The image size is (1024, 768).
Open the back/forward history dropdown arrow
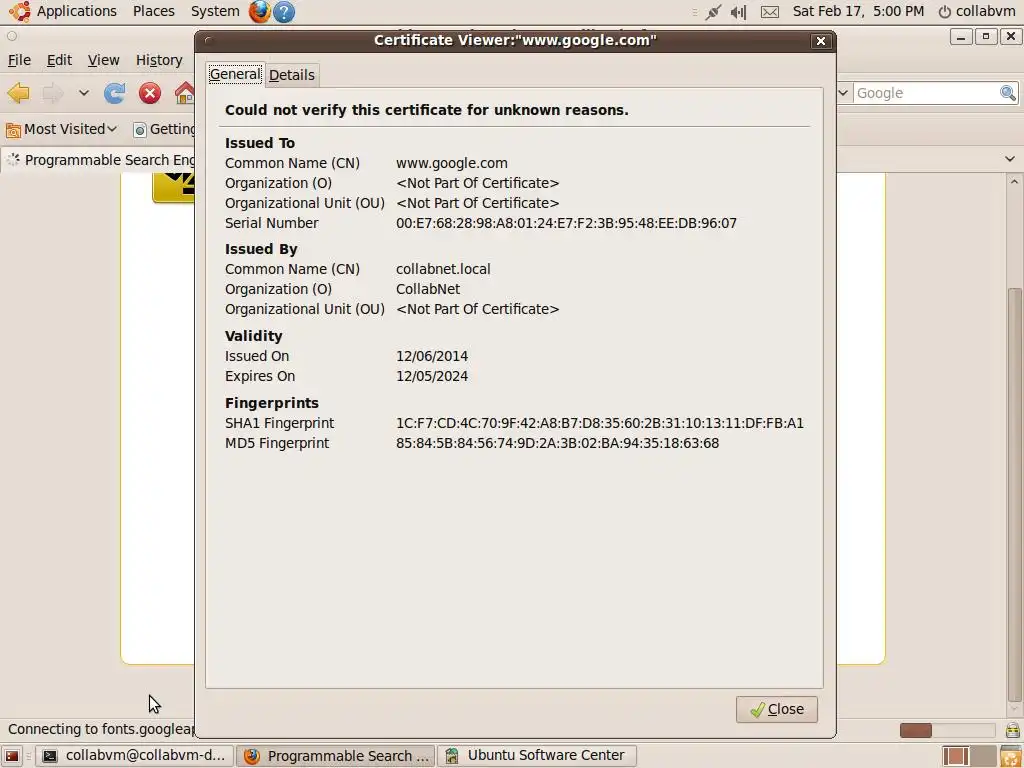pos(84,93)
